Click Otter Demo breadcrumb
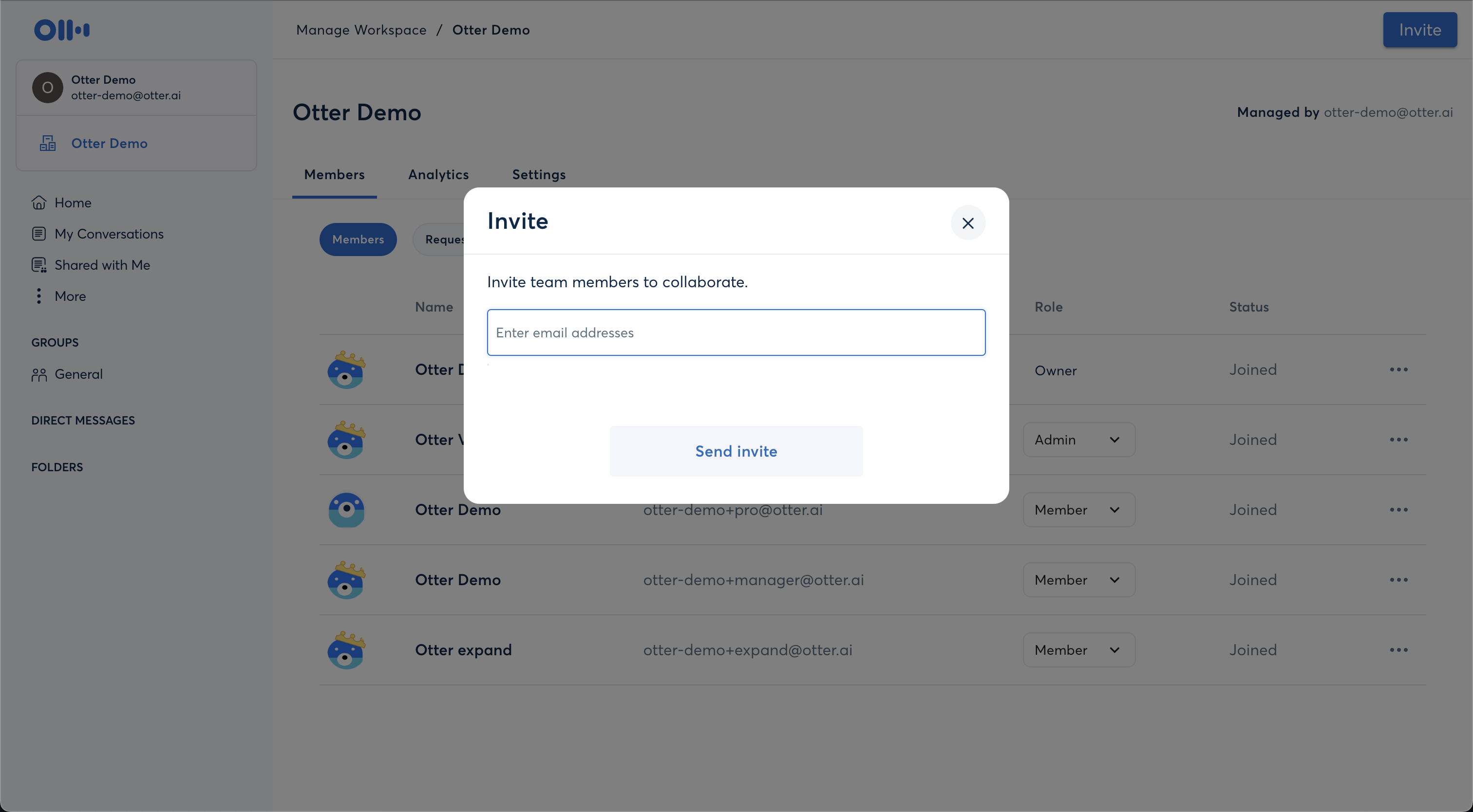This screenshot has width=1473, height=812. pos(491,30)
